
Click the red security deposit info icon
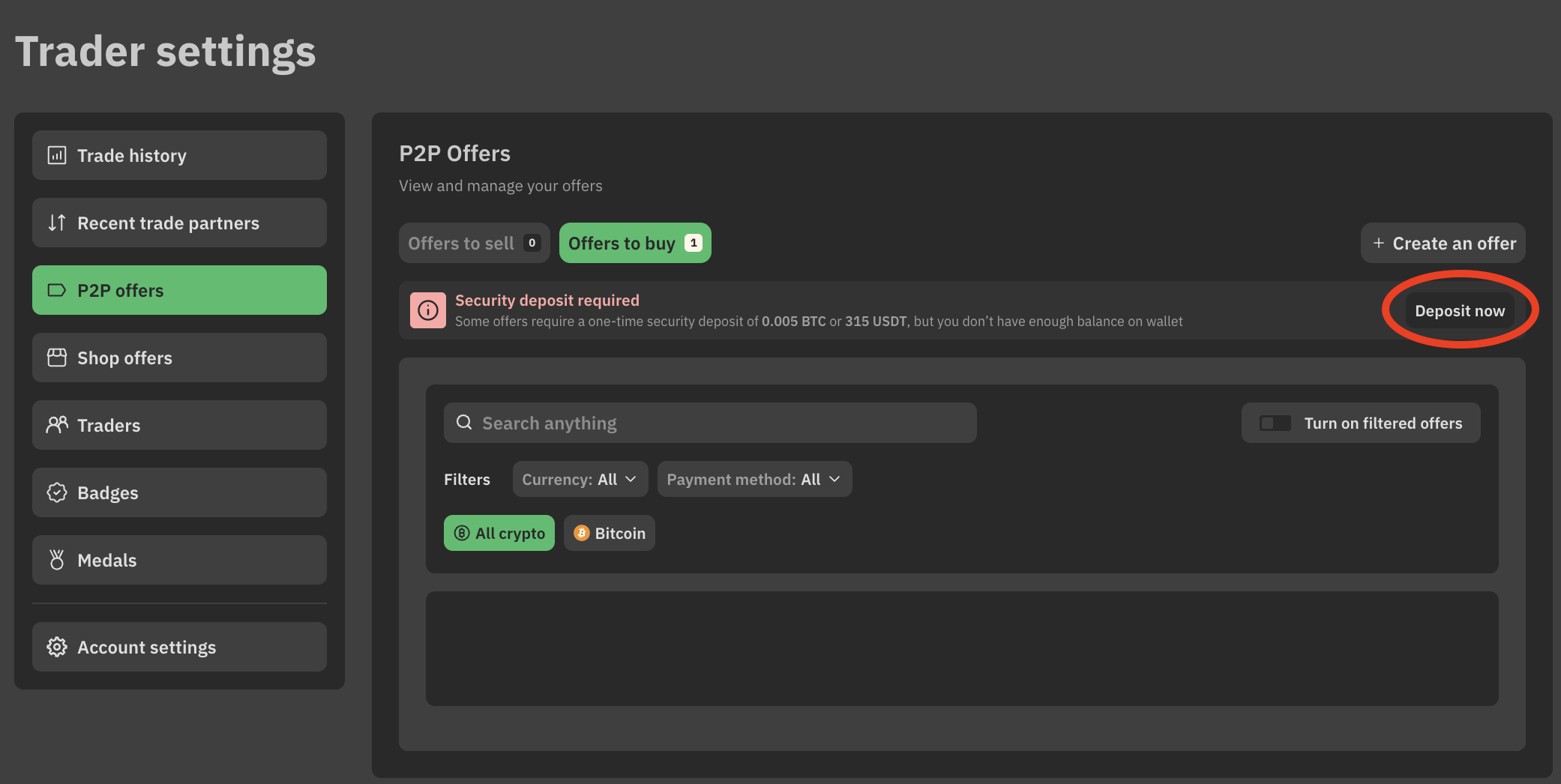(x=428, y=310)
